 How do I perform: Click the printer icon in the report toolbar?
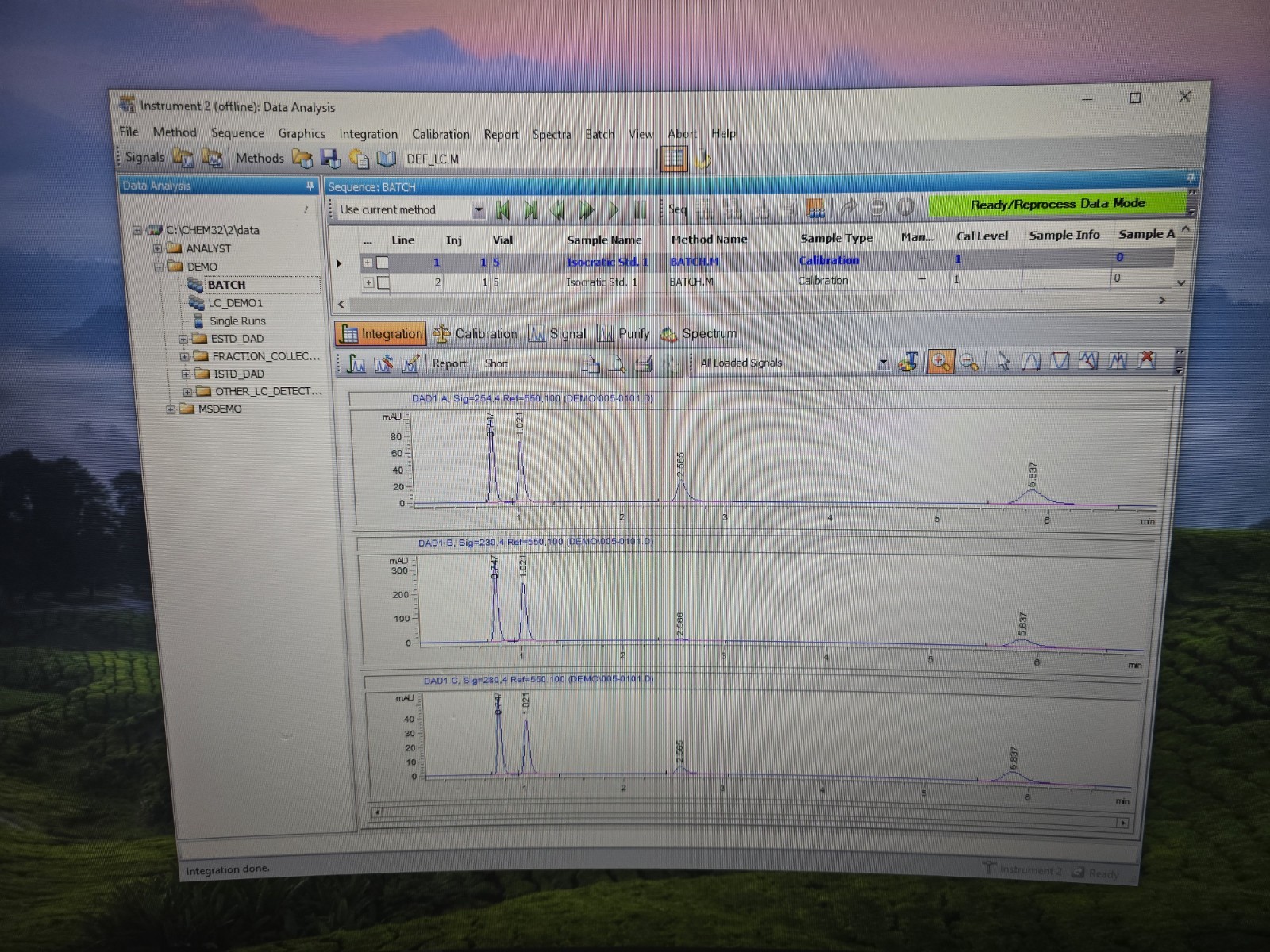click(x=644, y=363)
